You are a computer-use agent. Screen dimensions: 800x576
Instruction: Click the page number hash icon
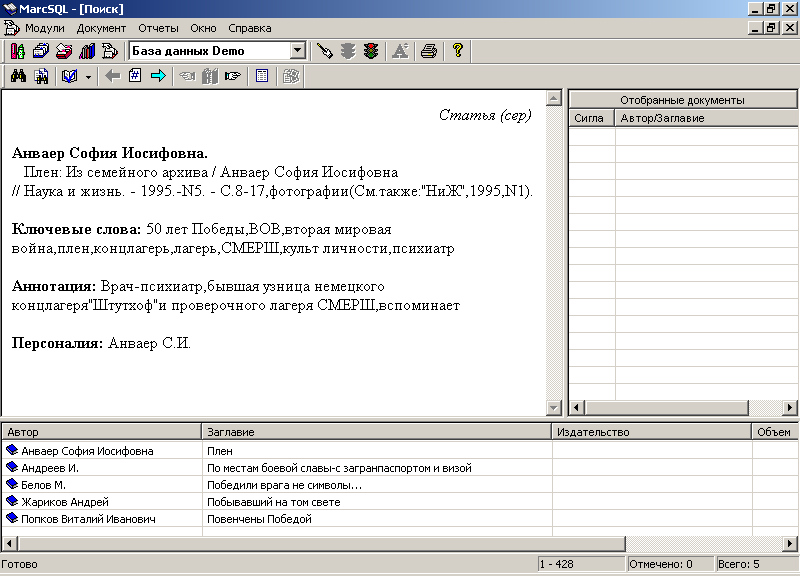(x=135, y=76)
